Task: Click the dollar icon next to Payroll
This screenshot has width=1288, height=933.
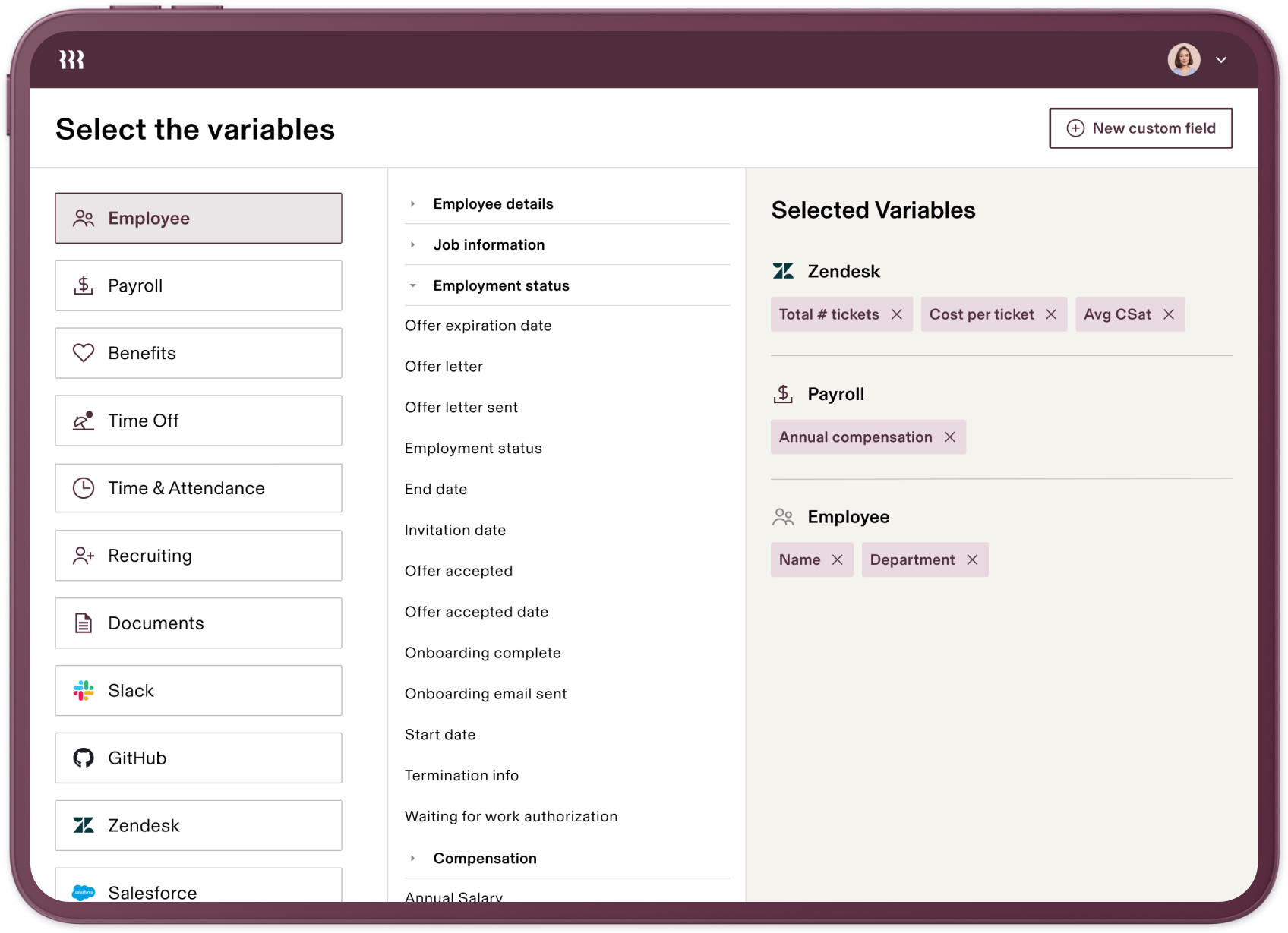Action: pyautogui.click(x=84, y=285)
